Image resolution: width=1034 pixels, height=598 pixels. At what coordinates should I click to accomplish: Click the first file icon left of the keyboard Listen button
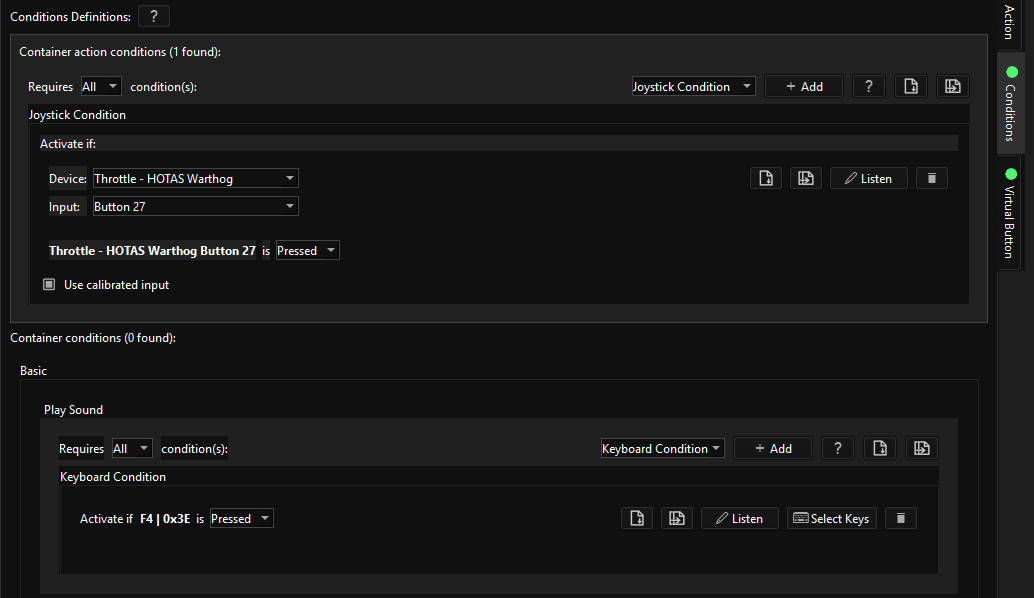[637, 518]
